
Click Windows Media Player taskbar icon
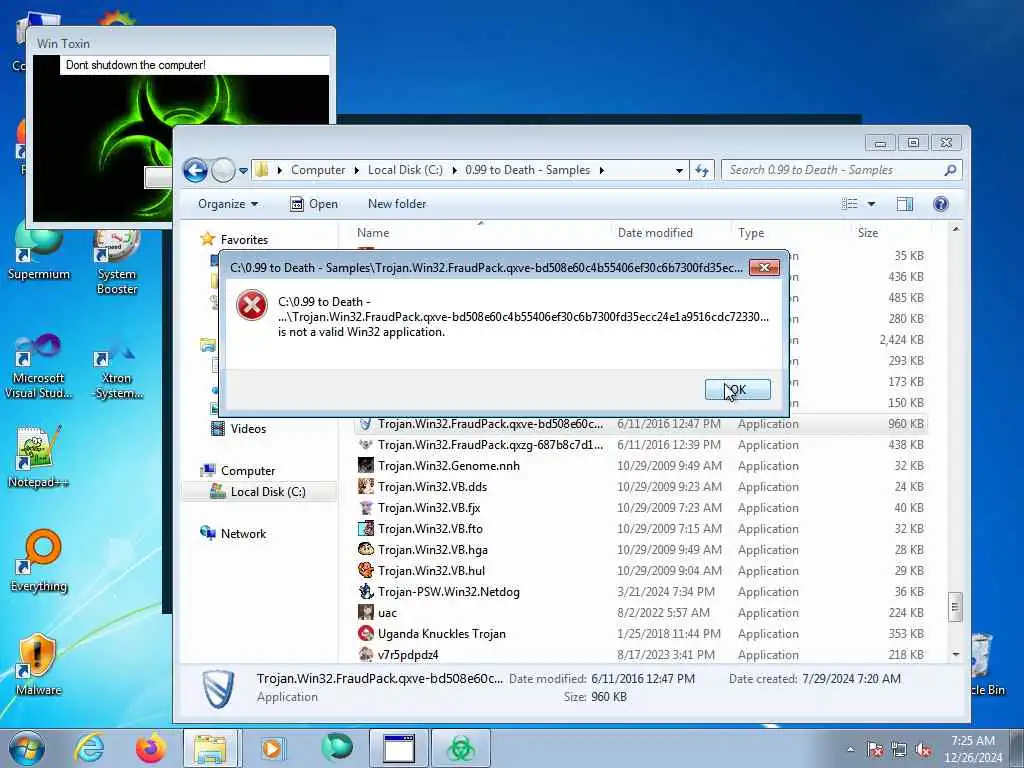pos(273,748)
